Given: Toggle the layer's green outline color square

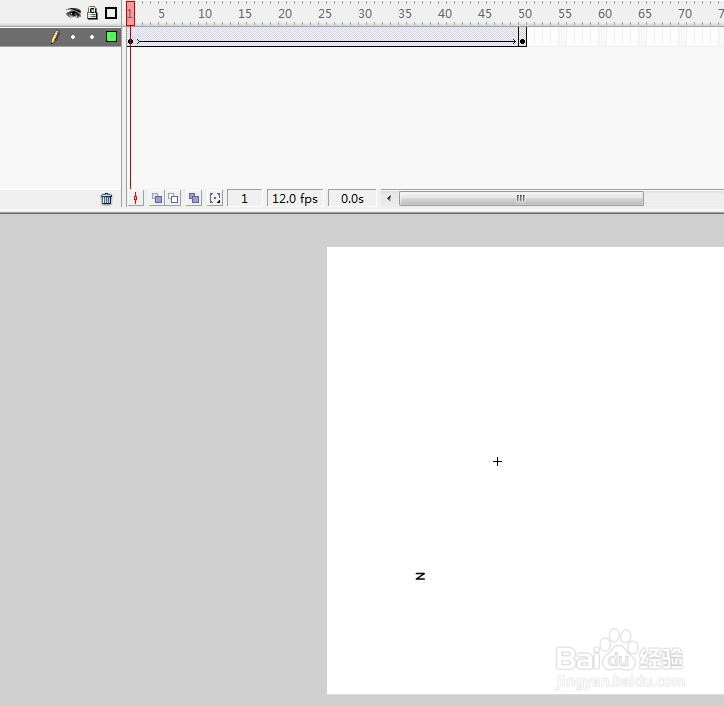Looking at the screenshot, I should (111, 36).
